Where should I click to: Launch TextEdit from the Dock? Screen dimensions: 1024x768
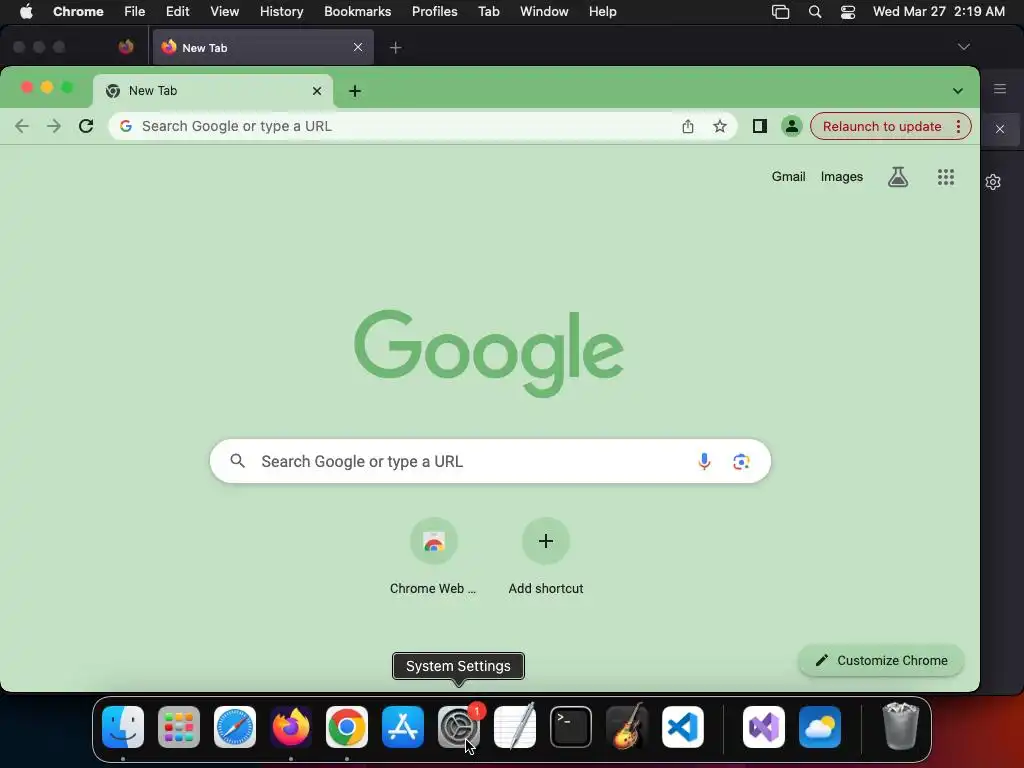click(x=515, y=727)
